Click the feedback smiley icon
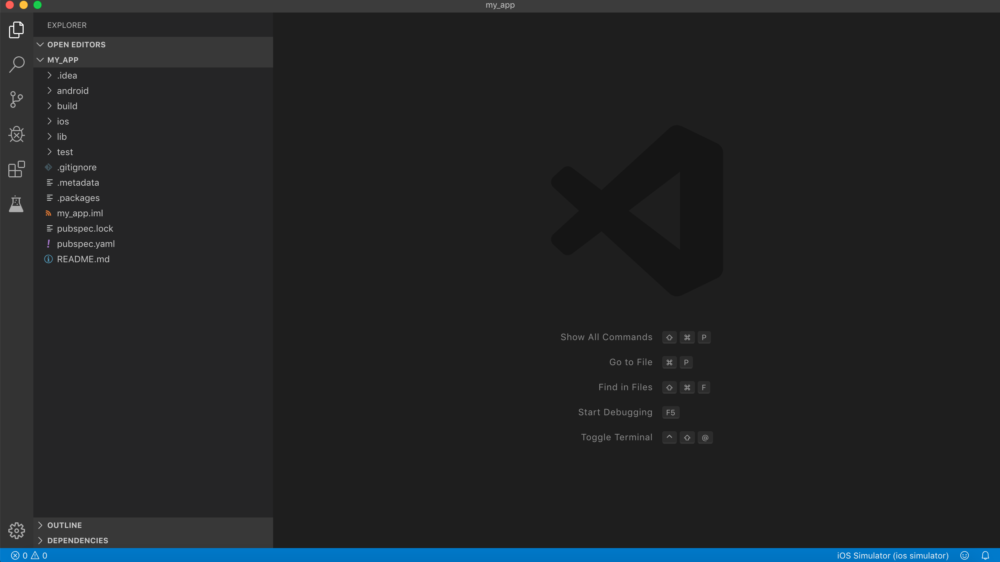Viewport: 1000px width, 562px height. pyautogui.click(x=964, y=556)
